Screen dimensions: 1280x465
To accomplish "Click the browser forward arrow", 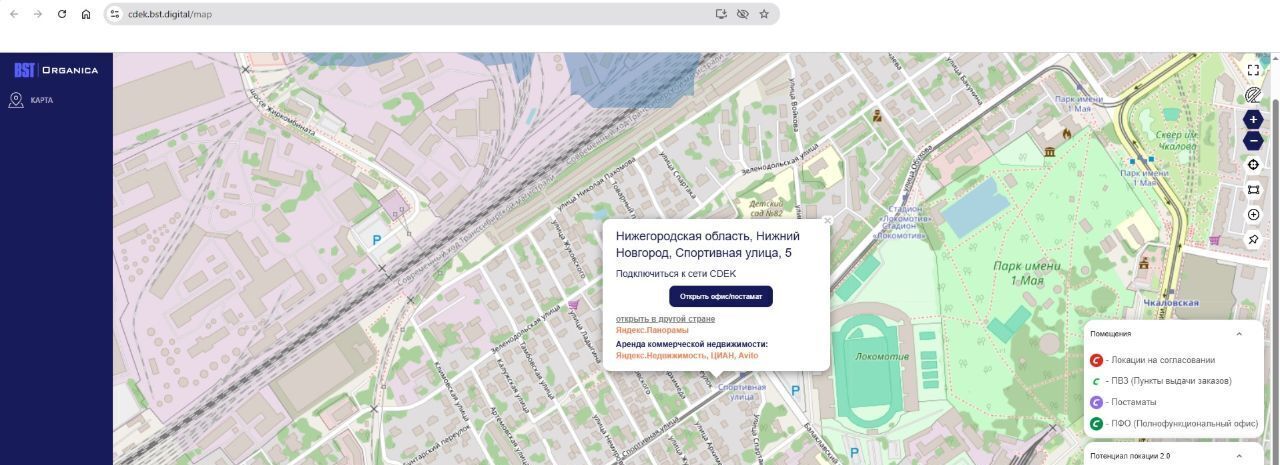I will coord(38,14).
